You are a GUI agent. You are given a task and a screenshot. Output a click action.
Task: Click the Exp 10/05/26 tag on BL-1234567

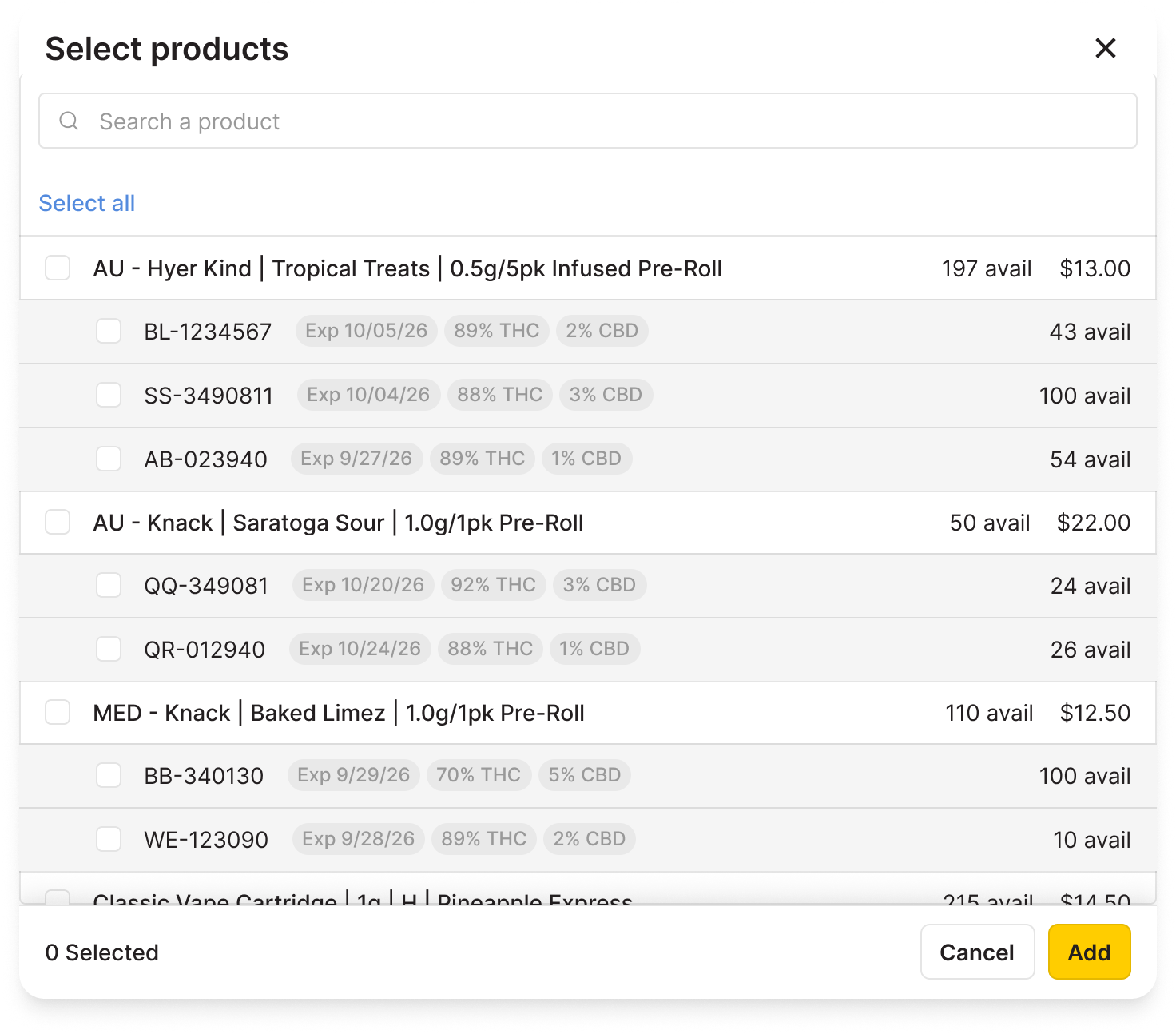point(365,330)
